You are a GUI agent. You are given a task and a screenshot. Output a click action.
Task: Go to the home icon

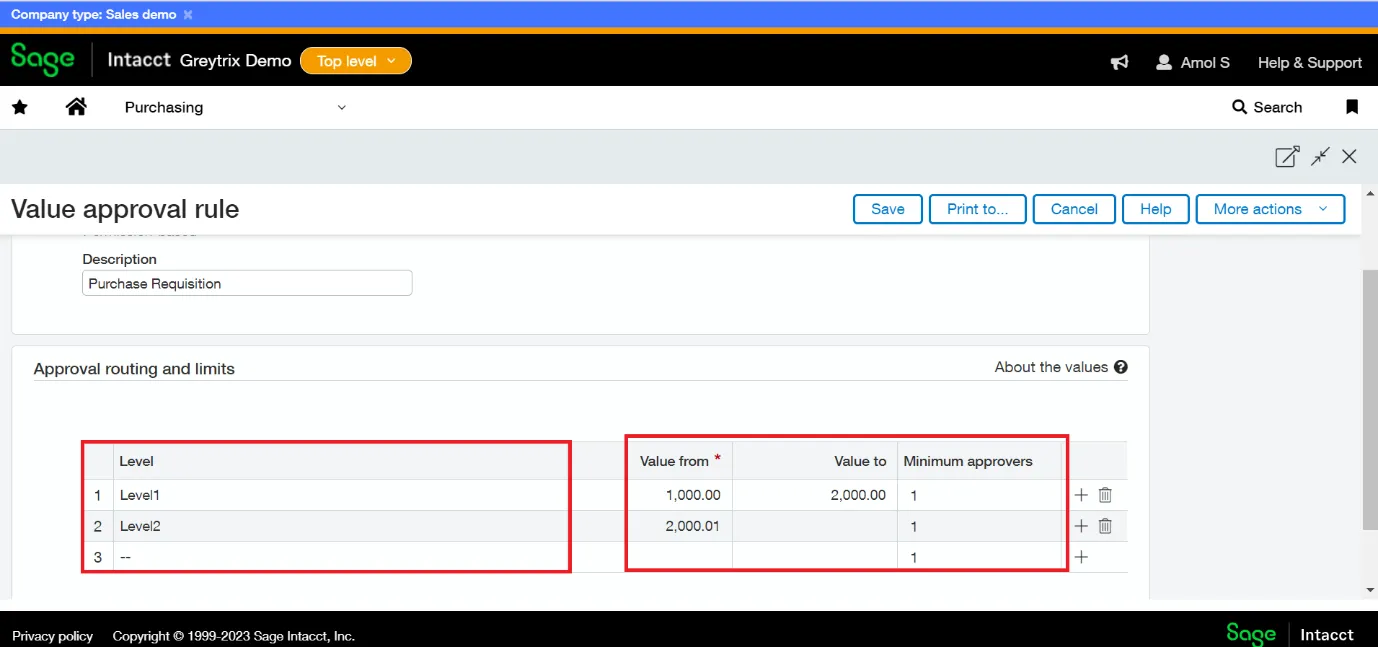[76, 107]
